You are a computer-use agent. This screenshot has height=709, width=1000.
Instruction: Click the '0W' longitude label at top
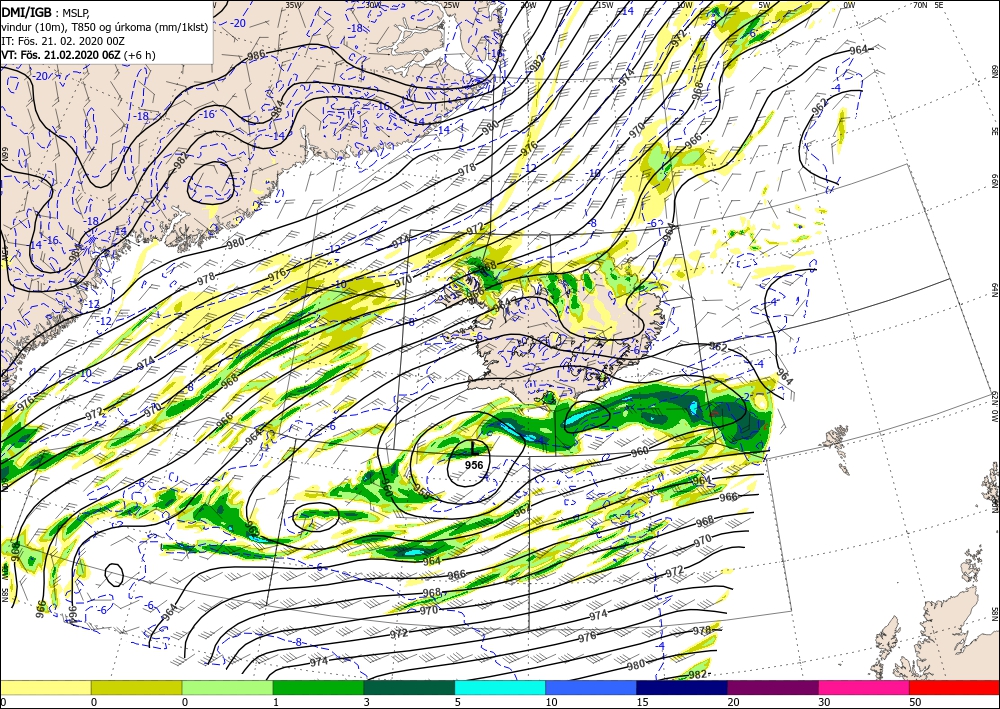pos(849,5)
